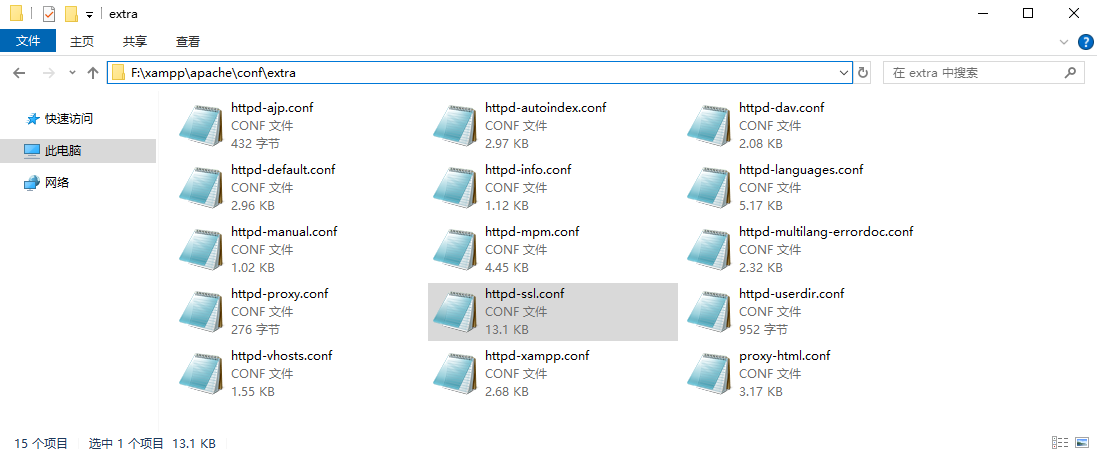Click the httpd-vhosts.conf file name
Image resolution: width=1097 pixels, height=455 pixels.
282,355
